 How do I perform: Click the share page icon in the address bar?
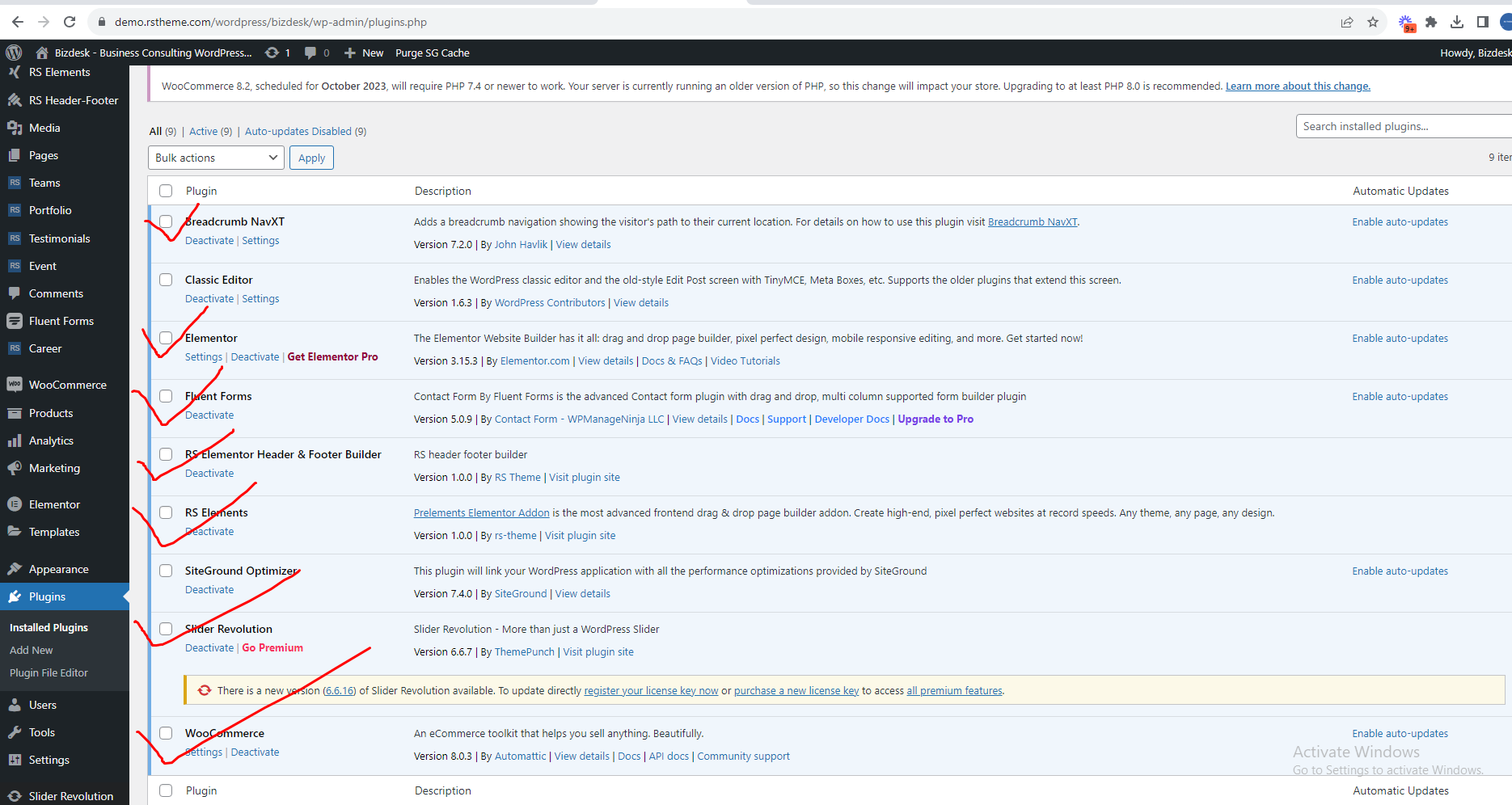(1347, 22)
